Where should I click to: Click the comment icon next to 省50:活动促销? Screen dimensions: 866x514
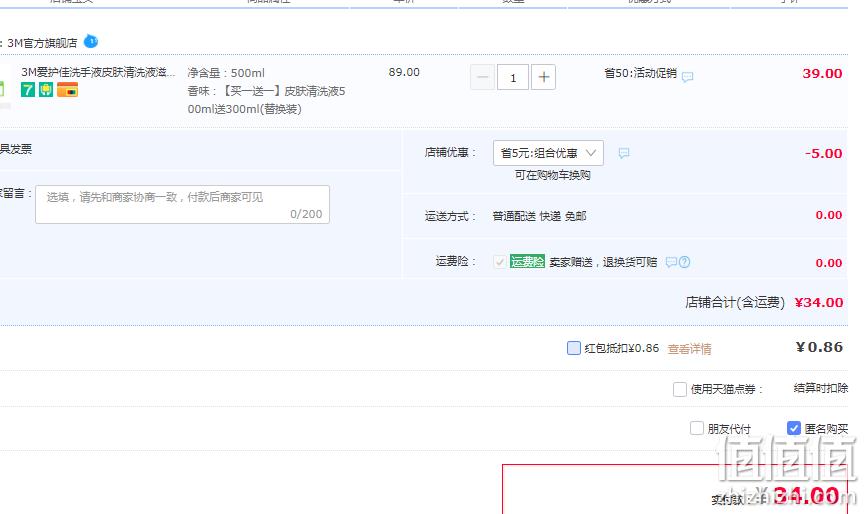pyautogui.click(x=687, y=77)
